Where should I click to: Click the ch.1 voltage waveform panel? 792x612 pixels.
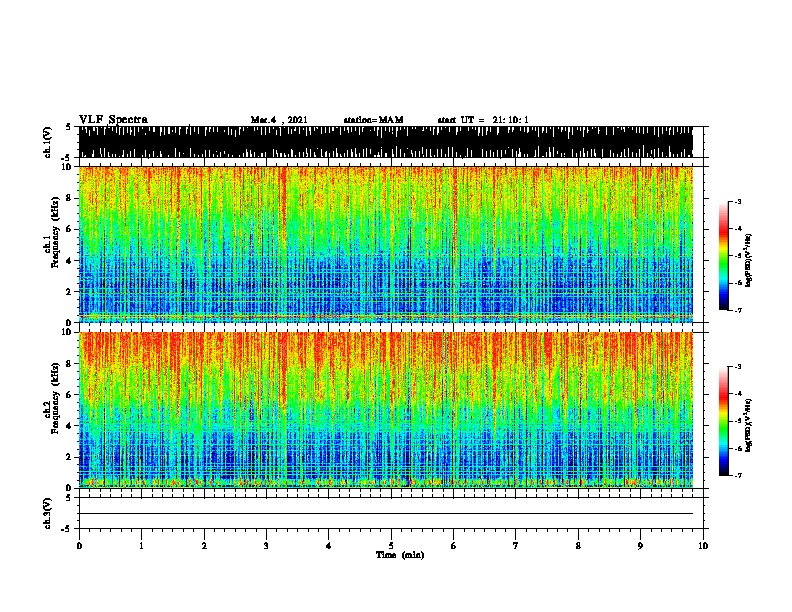point(385,142)
